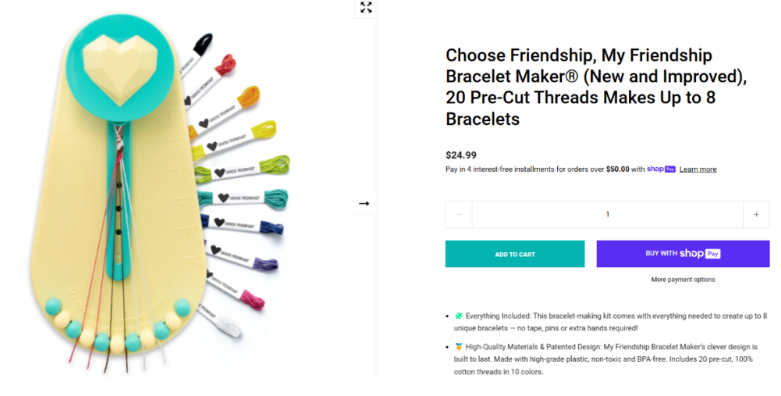The height and width of the screenshot is (396, 781).
Task: Click the teal bead row on bracelet maker
Action: click(x=117, y=326)
